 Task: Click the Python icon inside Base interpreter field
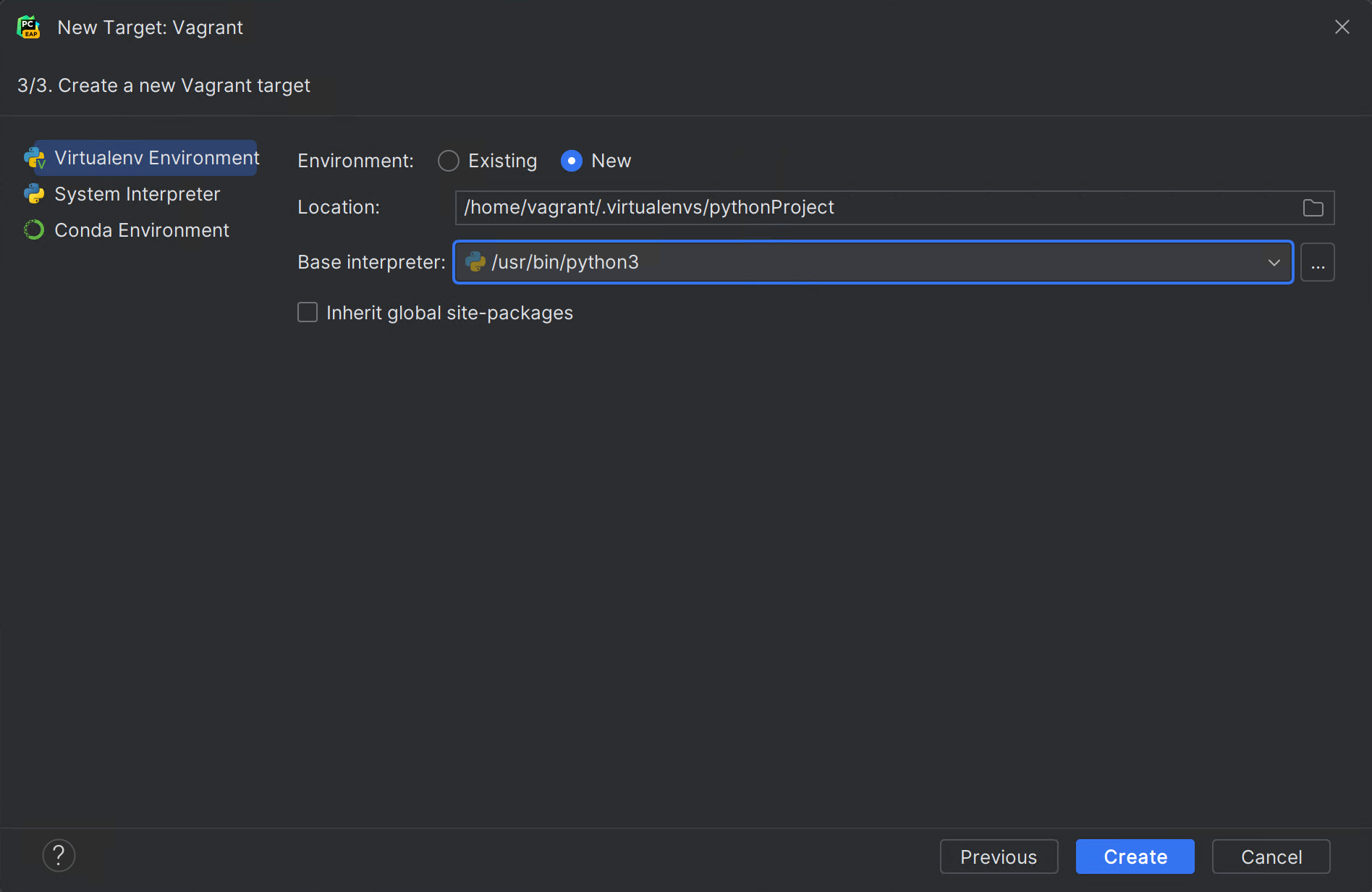(x=475, y=262)
